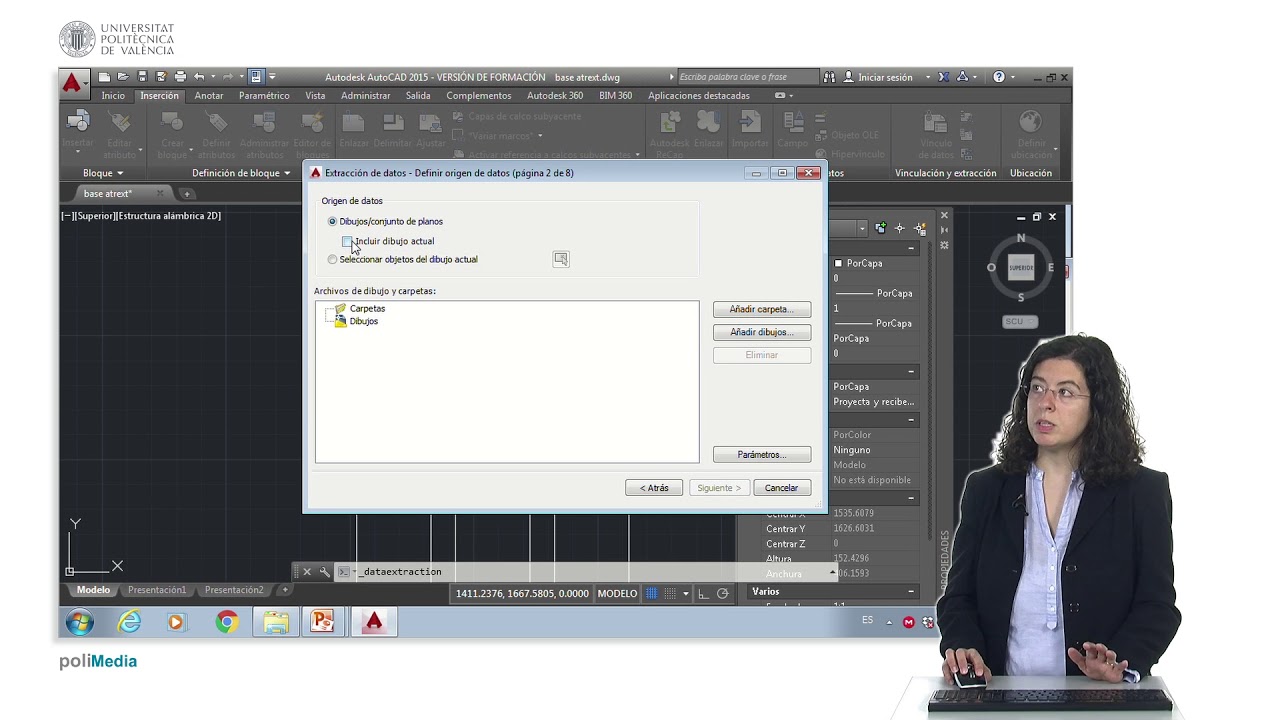Open the Iniciar sesión dropdown

pos(927,77)
